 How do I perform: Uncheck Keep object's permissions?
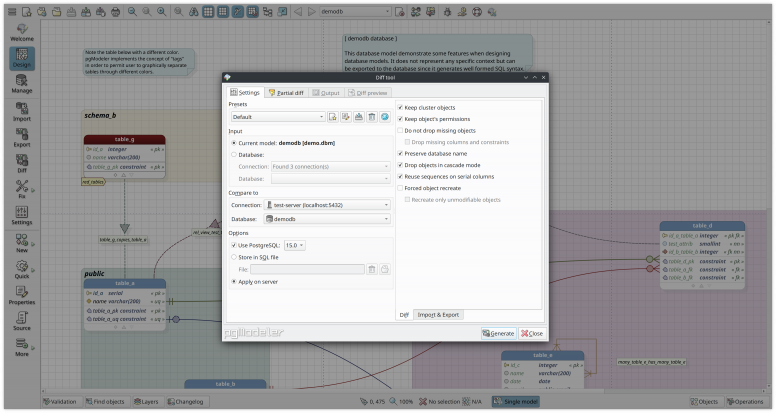point(400,119)
